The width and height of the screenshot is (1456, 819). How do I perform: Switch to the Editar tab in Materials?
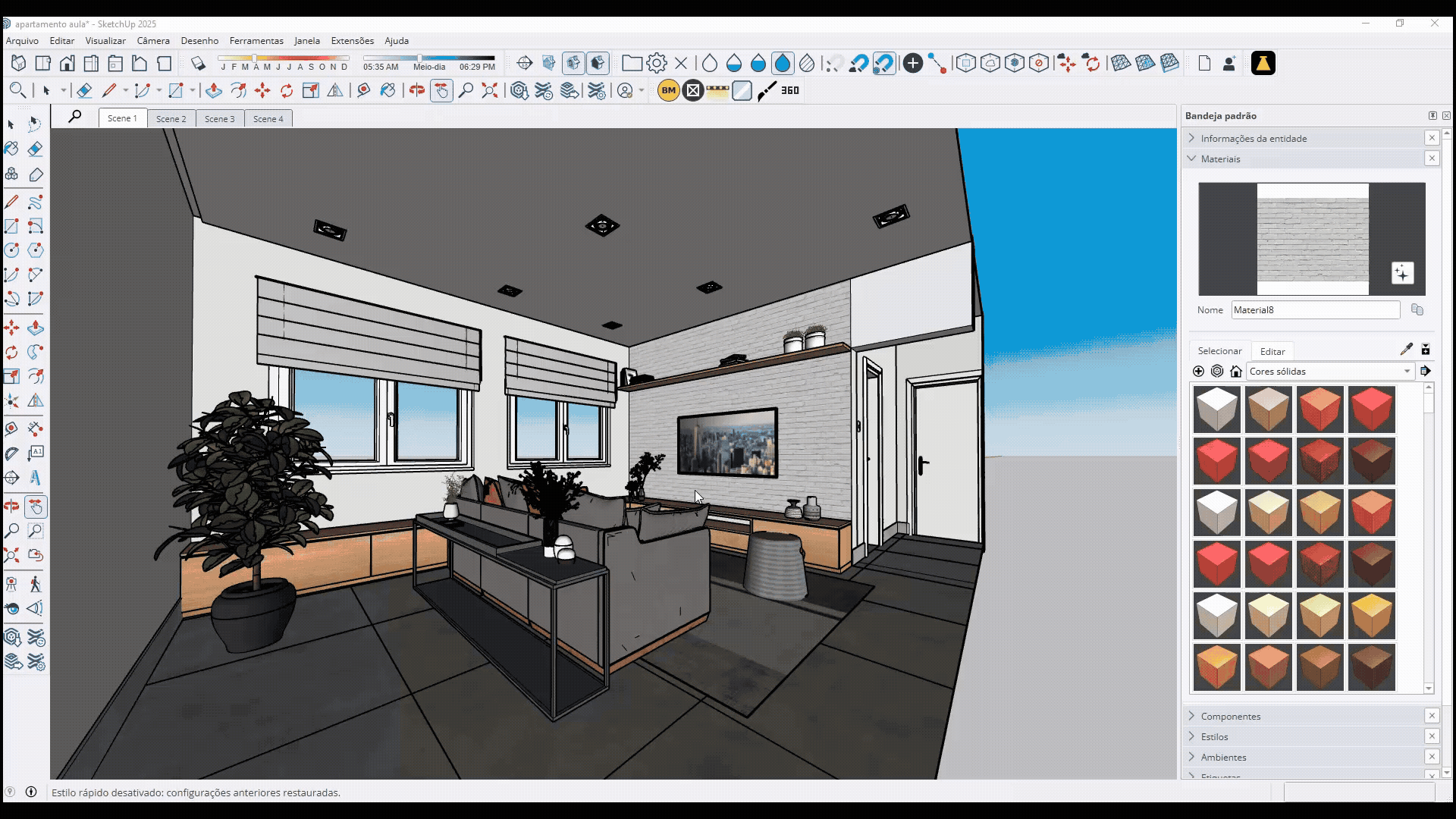[1272, 351]
